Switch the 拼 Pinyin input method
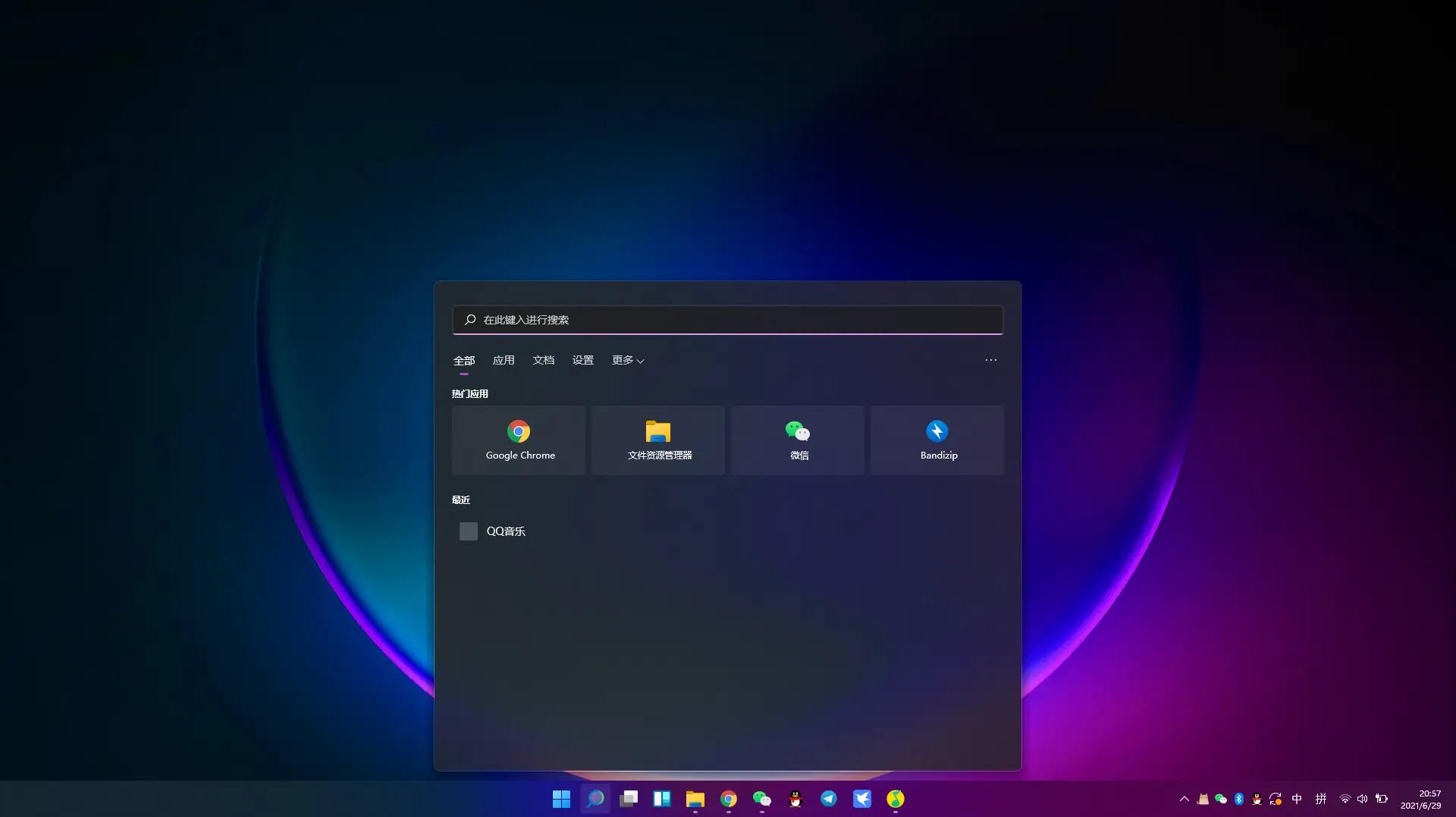This screenshot has width=1456, height=817. point(1321,799)
